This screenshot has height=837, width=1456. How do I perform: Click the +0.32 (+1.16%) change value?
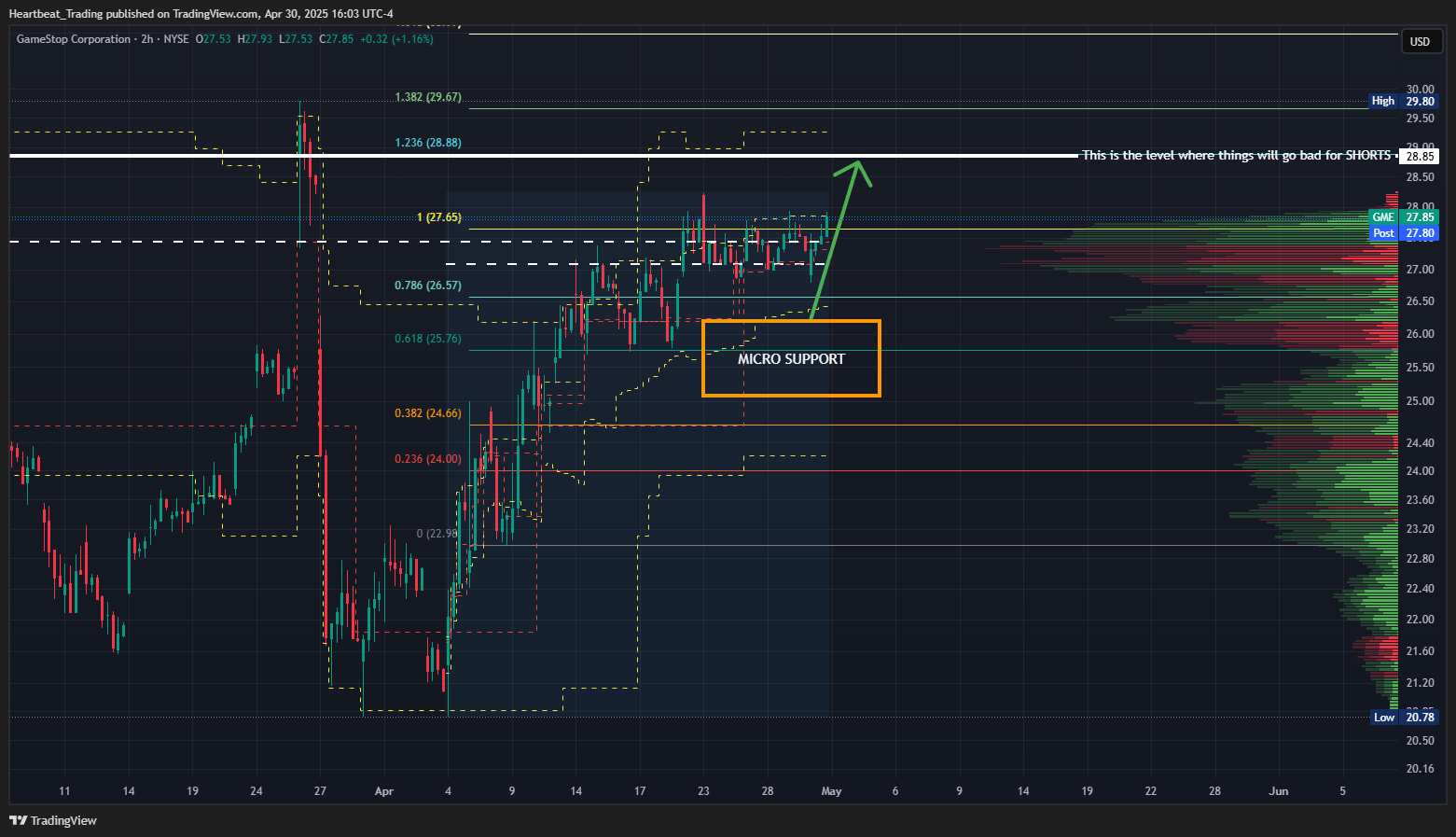396,39
